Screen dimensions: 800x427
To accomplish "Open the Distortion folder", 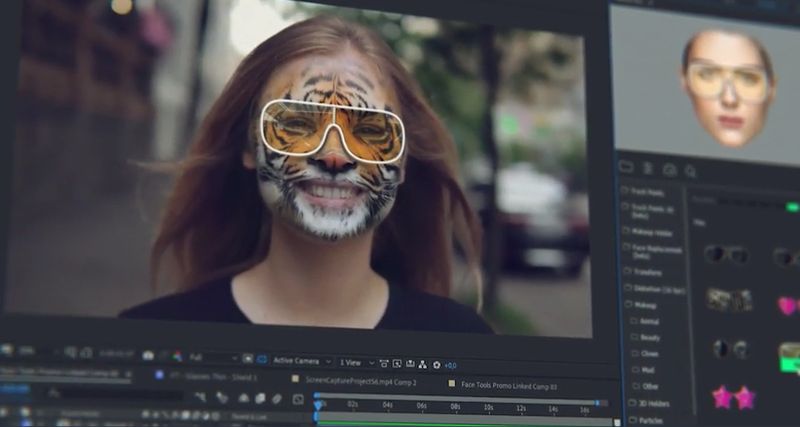I will (655, 289).
